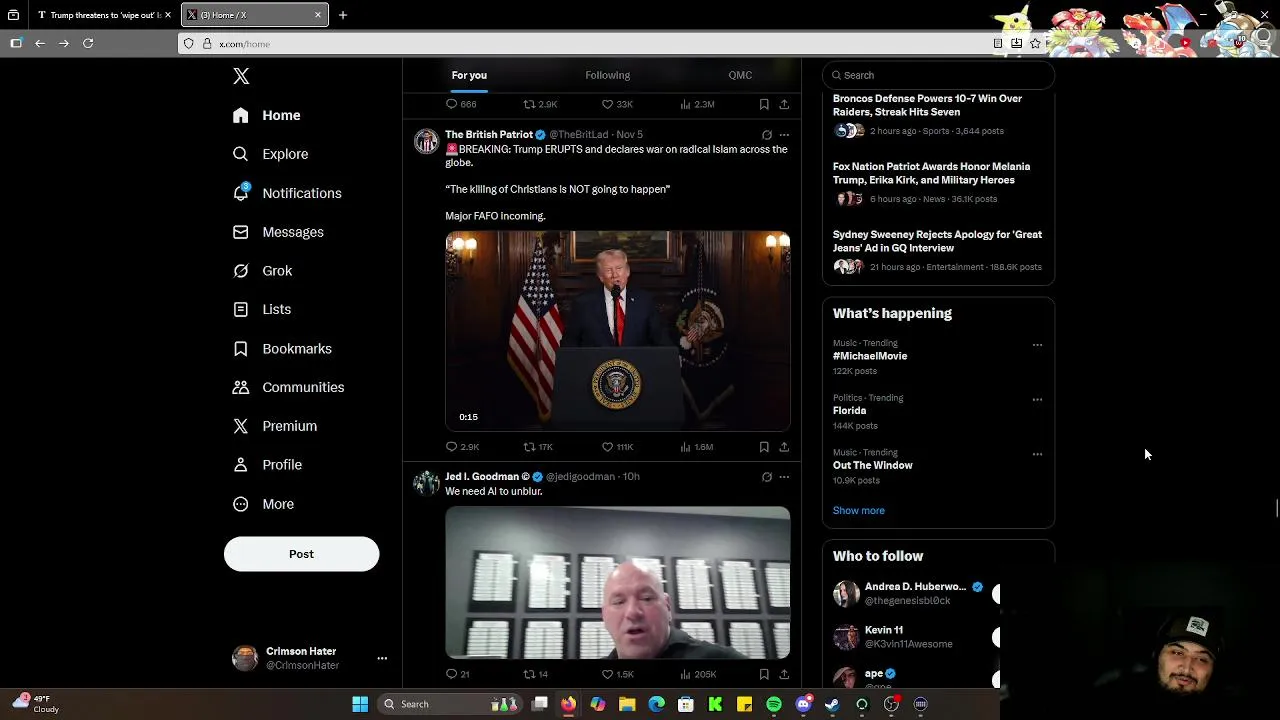Bookmark Jed I. Goodman post
This screenshot has height=720, width=1280.
point(764,674)
